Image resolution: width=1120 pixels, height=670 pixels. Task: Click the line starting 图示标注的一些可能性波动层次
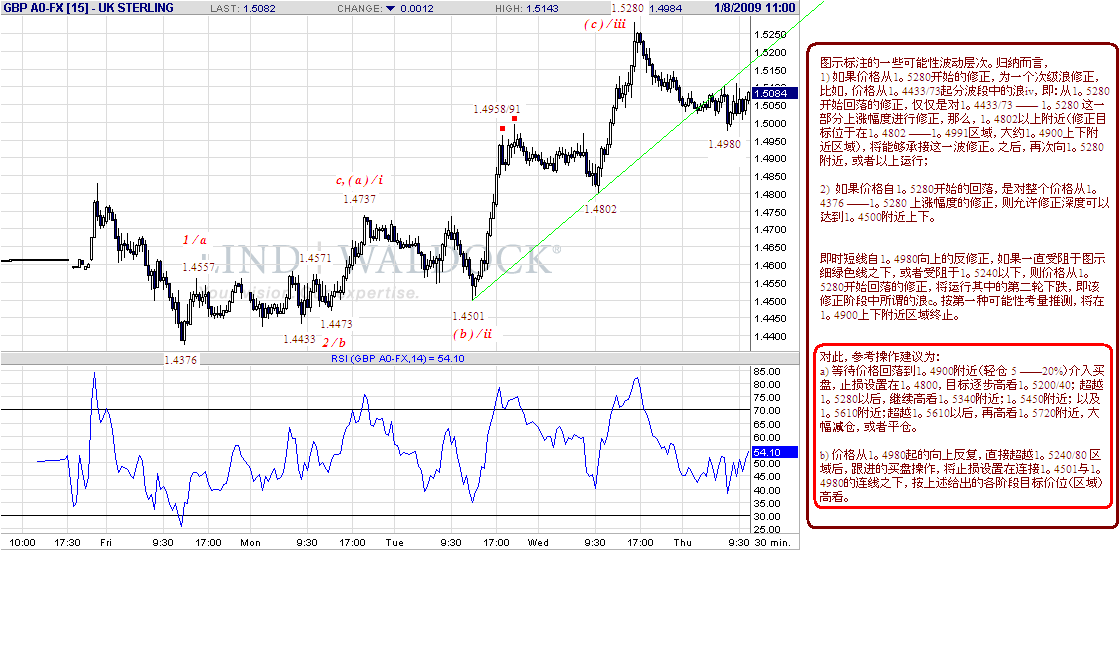(932, 63)
